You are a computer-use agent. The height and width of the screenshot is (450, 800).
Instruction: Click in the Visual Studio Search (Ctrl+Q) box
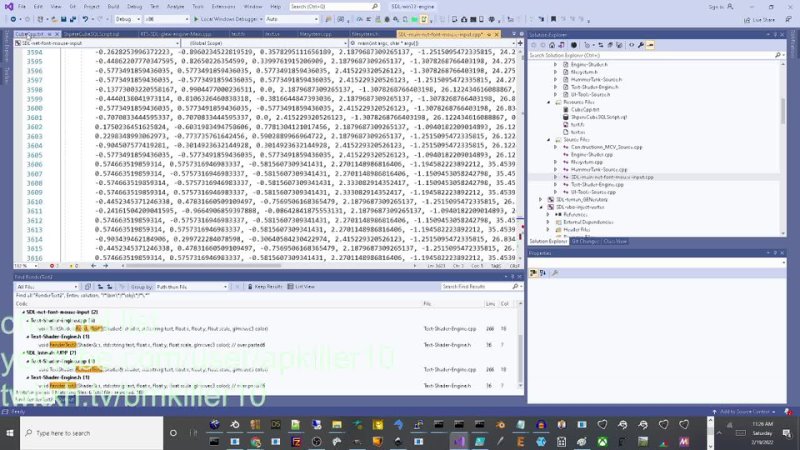click(334, 7)
